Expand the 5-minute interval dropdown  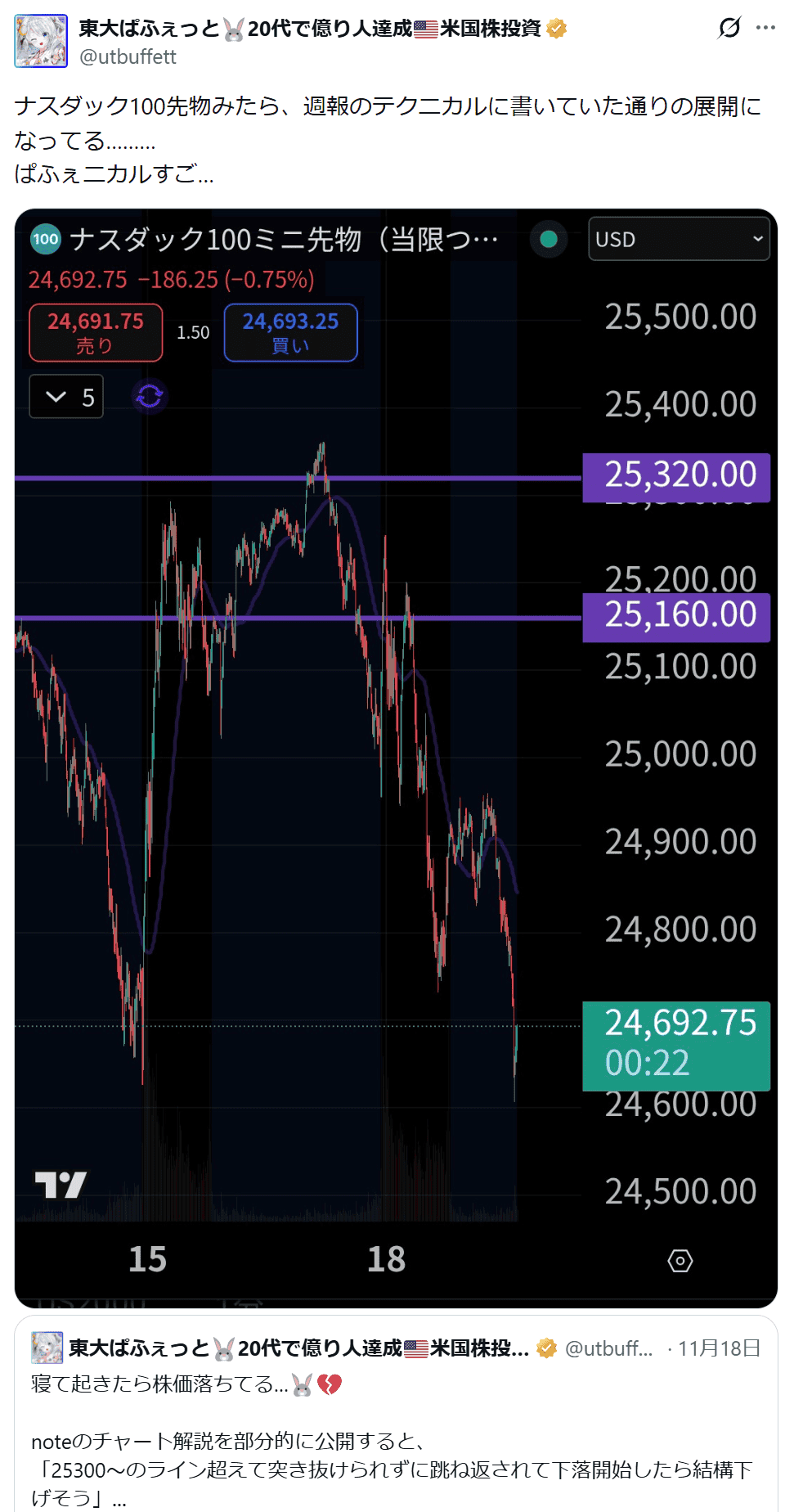click(66, 397)
